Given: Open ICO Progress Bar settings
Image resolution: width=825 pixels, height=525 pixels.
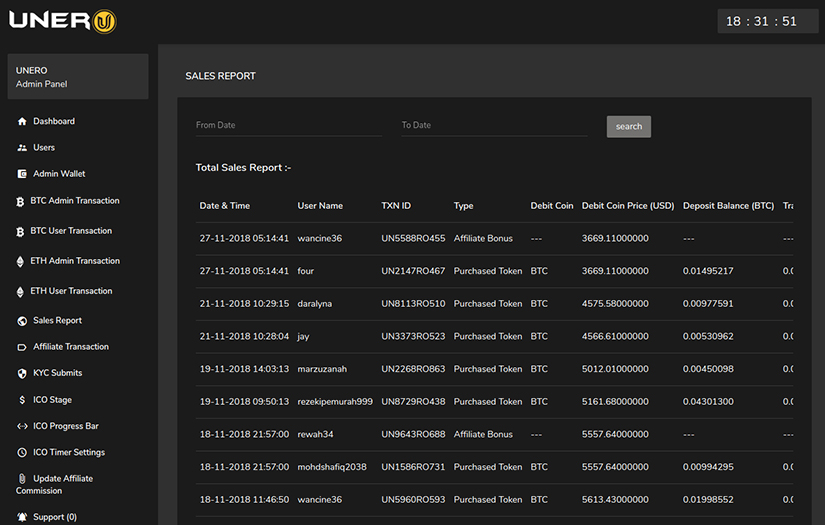Looking at the screenshot, I should 66,426.
